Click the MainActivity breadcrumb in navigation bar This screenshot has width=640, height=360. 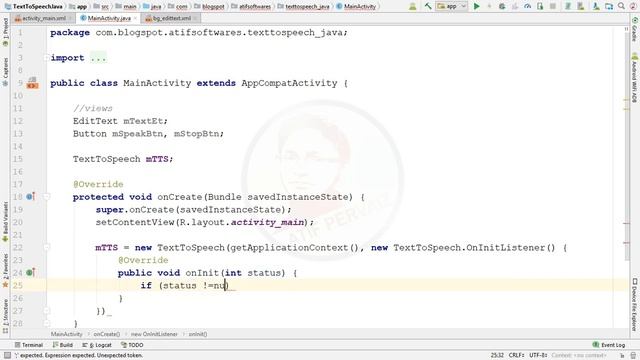(356, 7)
